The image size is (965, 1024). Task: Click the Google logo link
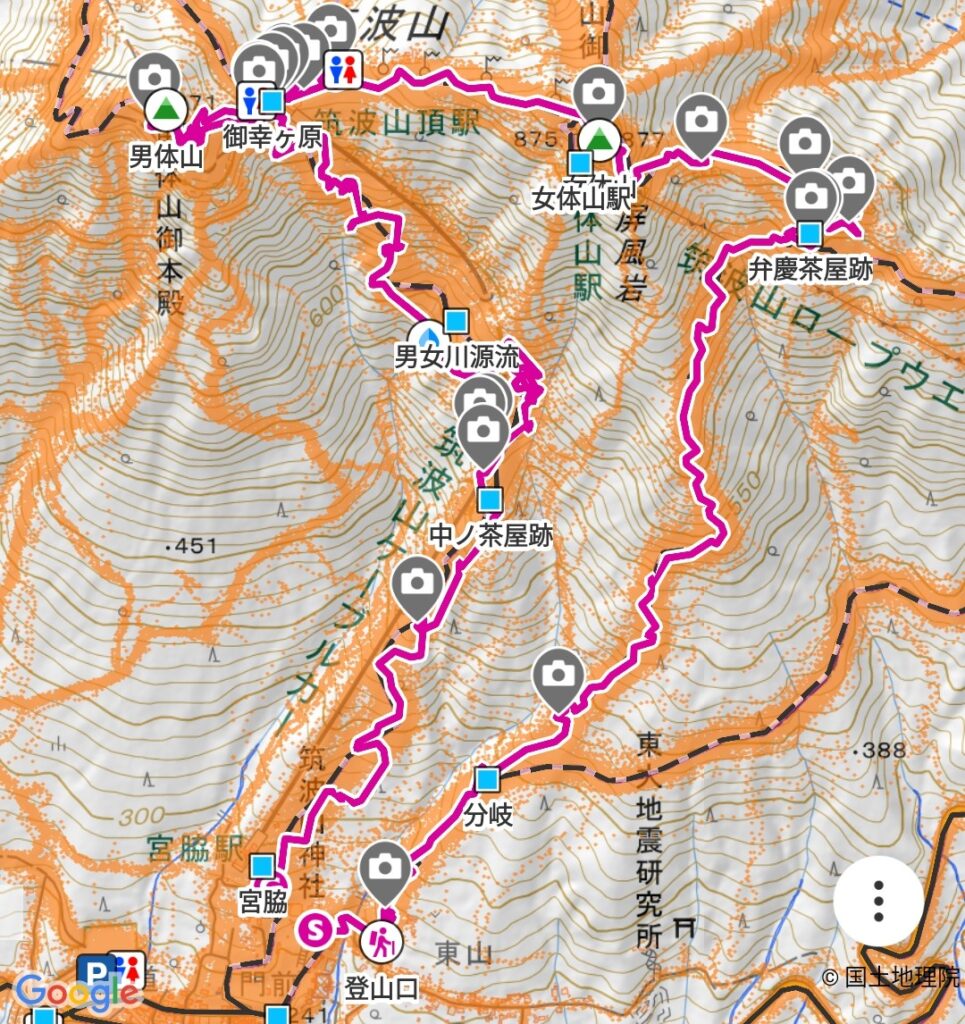coord(76,992)
